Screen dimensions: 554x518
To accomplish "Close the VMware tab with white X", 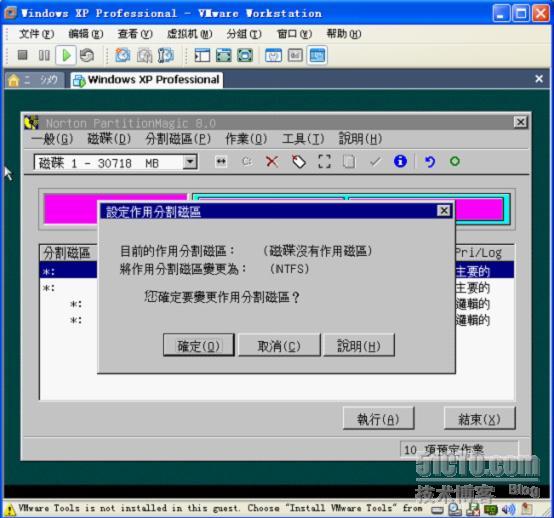I will coord(539,79).
